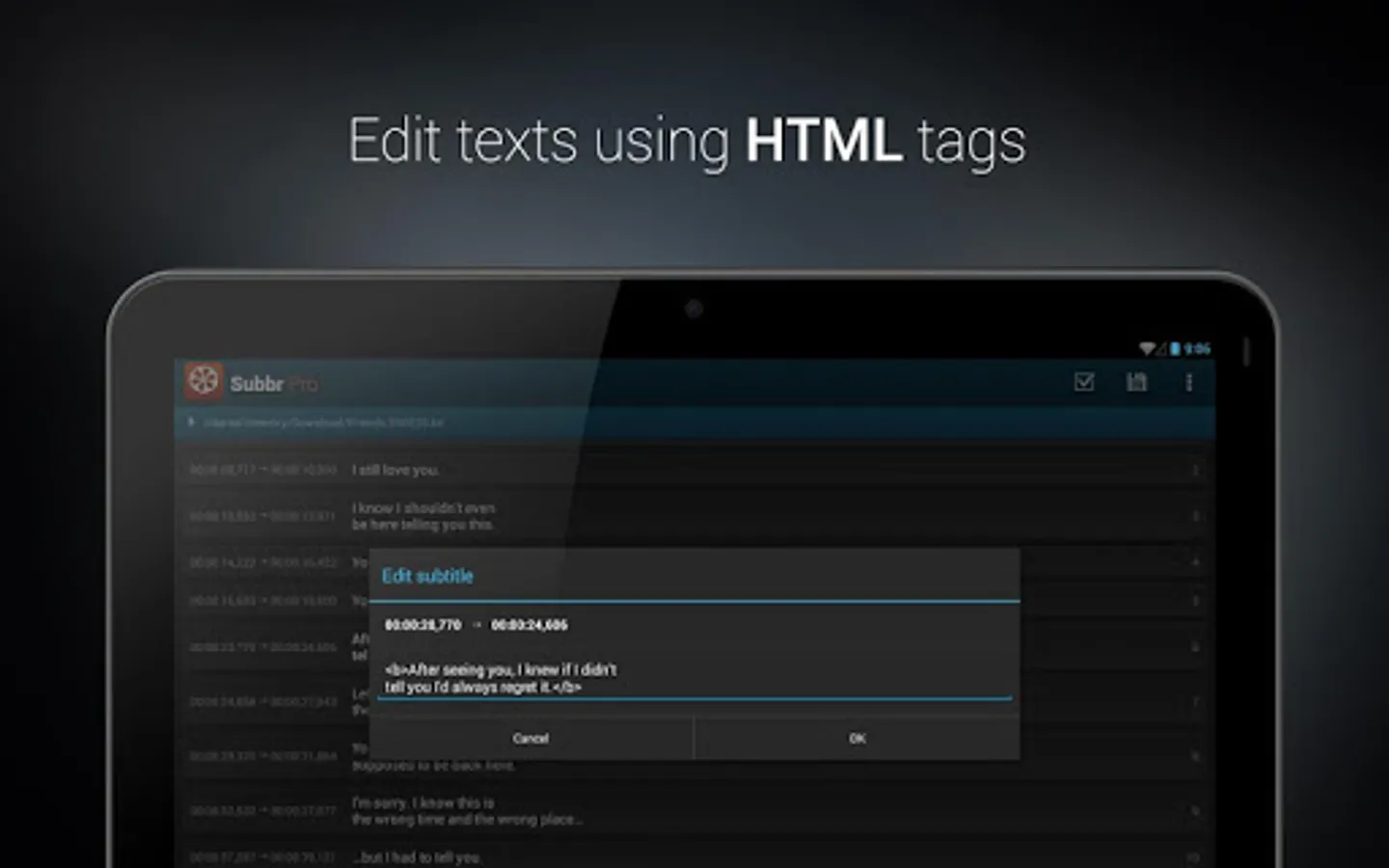
Task: Open the three-dot overflow menu
Action: 1188,383
